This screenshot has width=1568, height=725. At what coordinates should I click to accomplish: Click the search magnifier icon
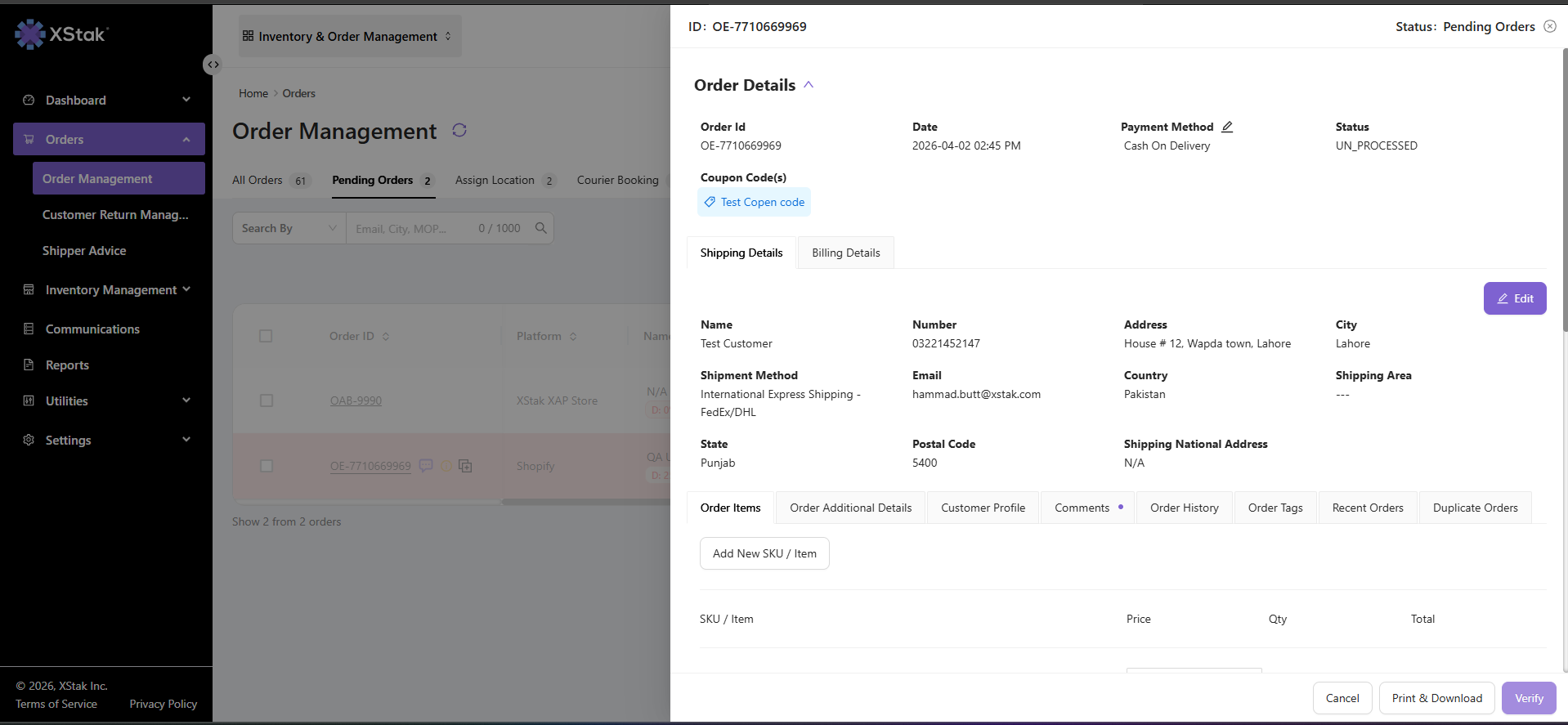(x=541, y=228)
